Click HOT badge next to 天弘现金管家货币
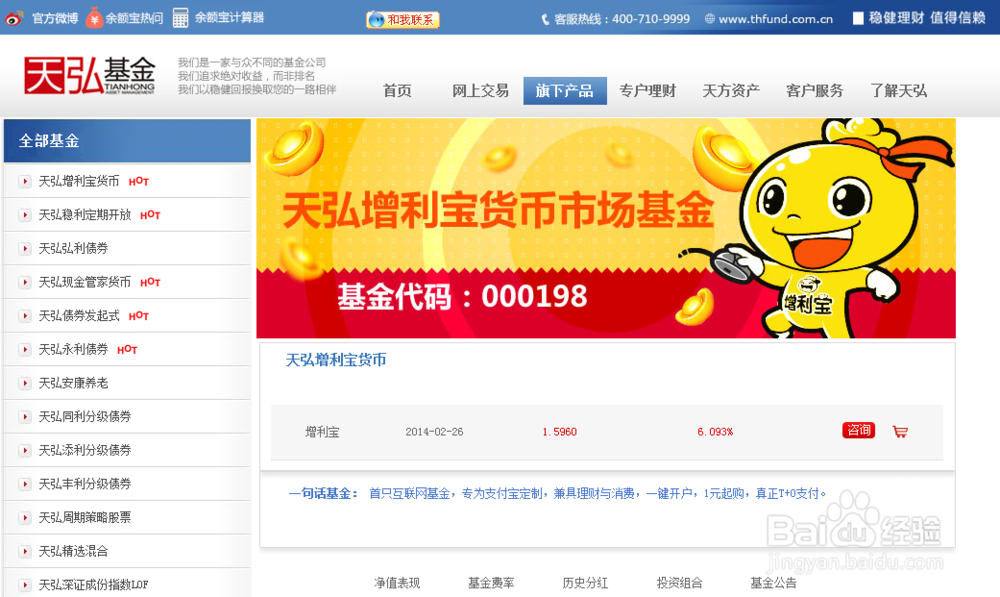Screen dimensions: 1000x597 [150, 283]
